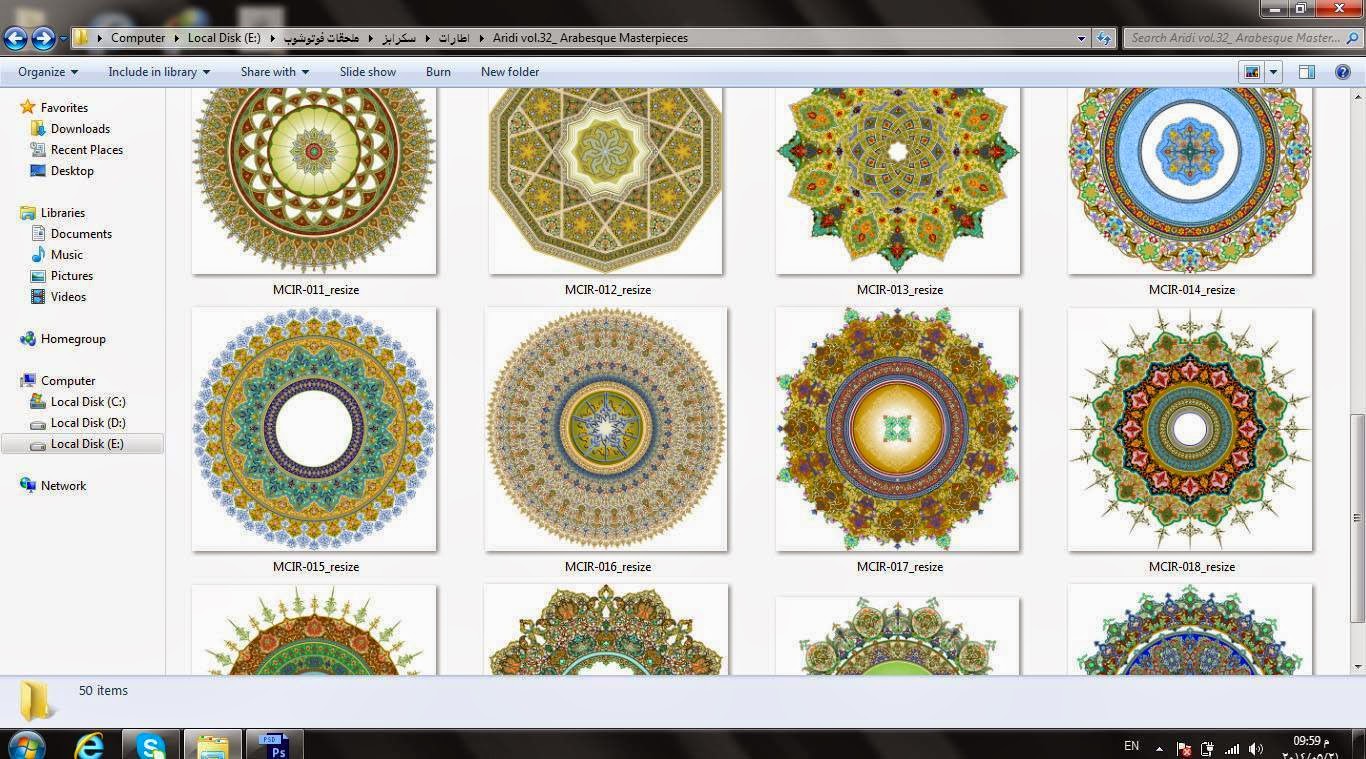
Task: Open Desktop in Favorites
Action: point(72,170)
